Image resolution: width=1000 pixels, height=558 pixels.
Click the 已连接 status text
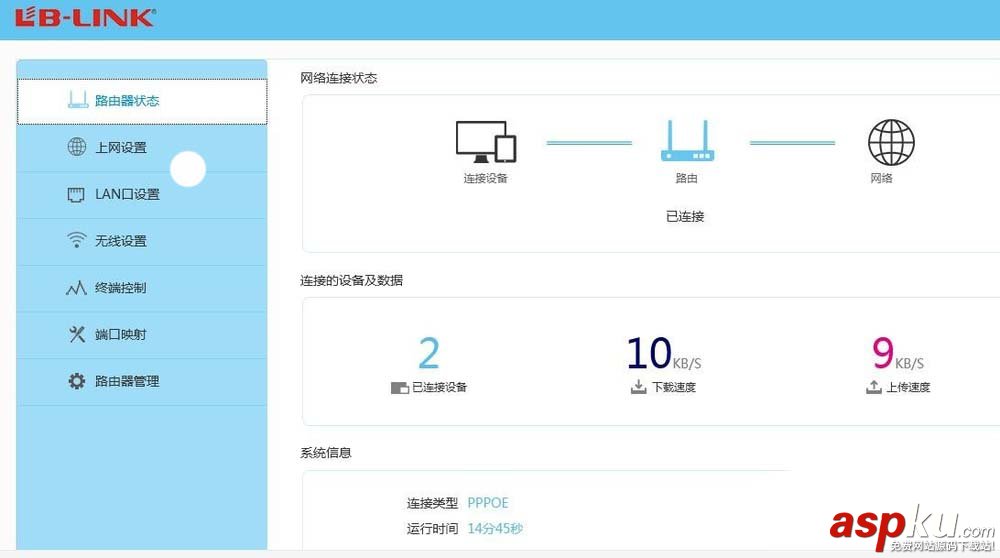click(685, 216)
